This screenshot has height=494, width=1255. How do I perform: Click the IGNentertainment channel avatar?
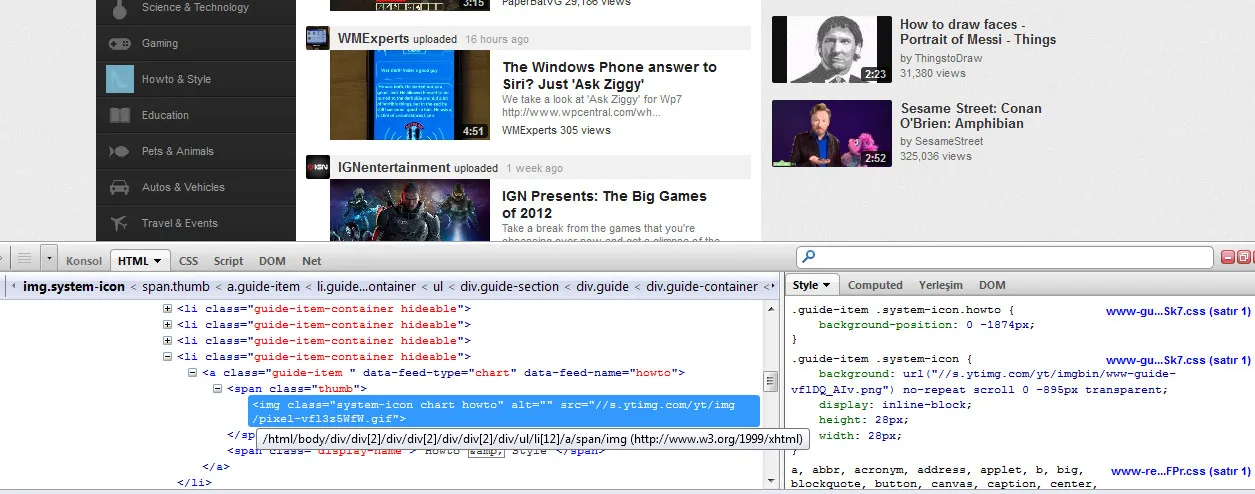pyautogui.click(x=318, y=167)
